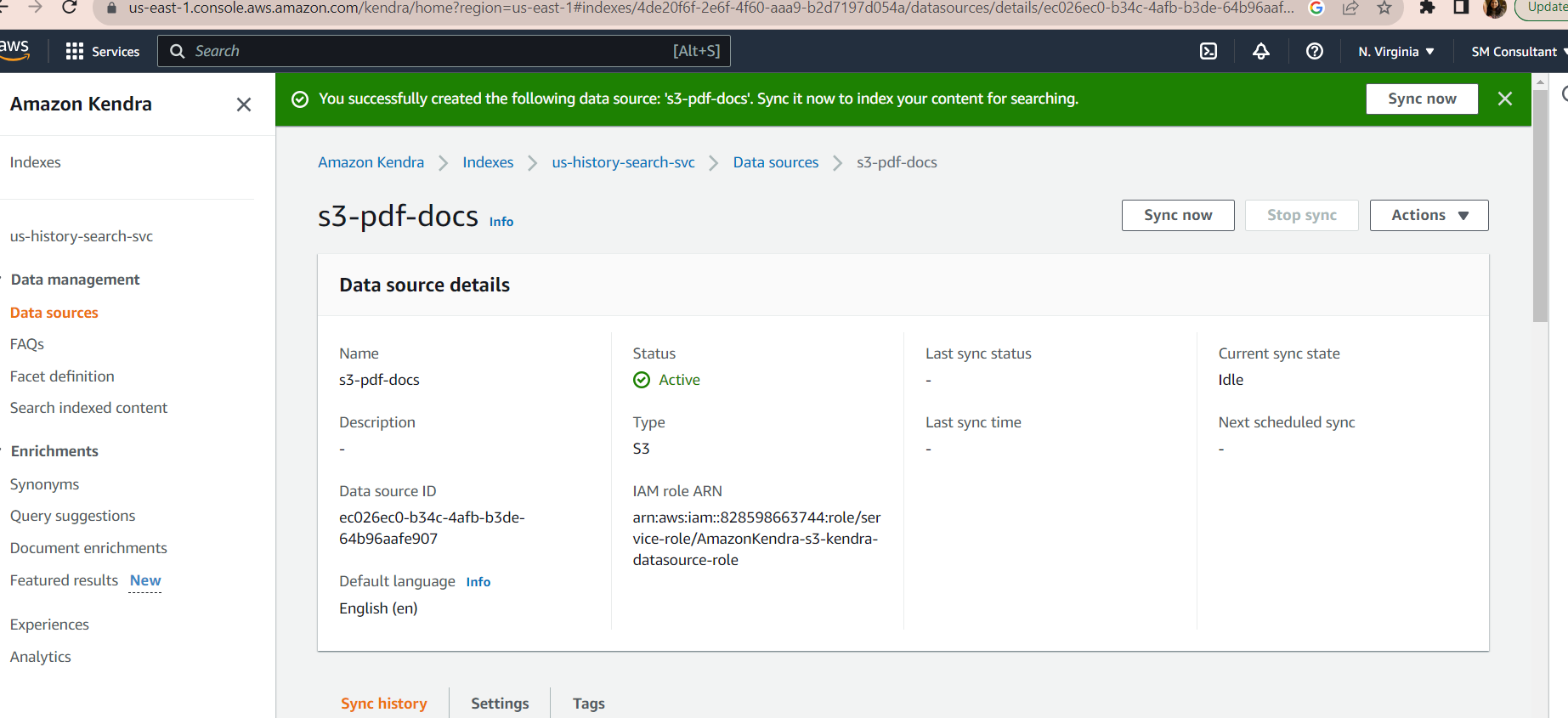This screenshot has height=718, width=1568.
Task: Select the IAM role ARN value text
Action: [x=756, y=539]
